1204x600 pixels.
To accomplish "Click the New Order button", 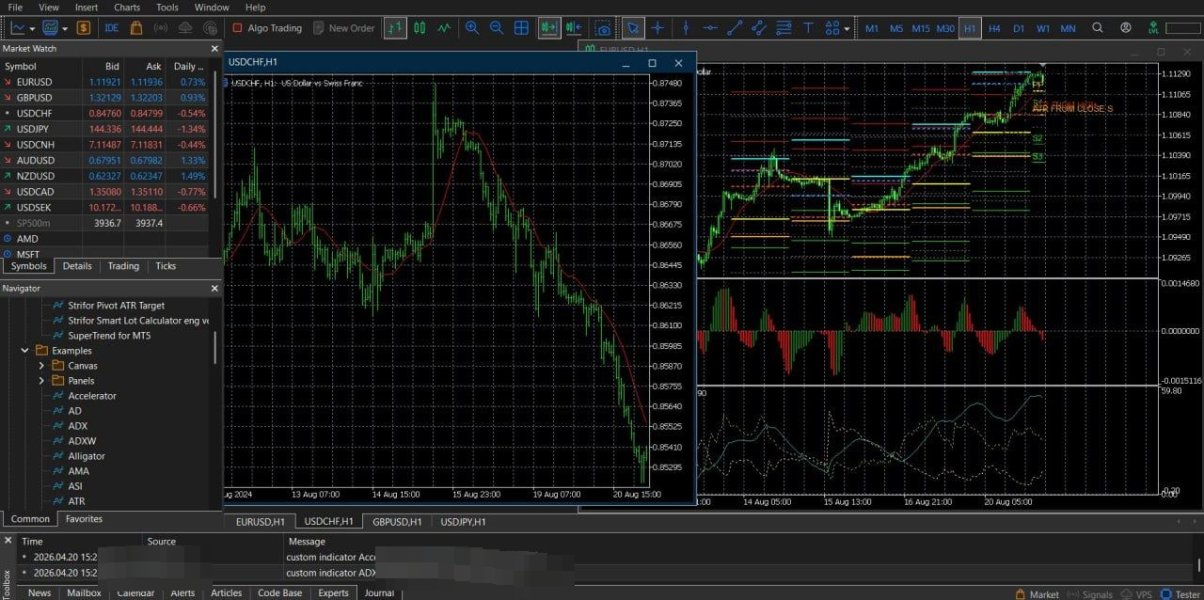I will (343, 28).
